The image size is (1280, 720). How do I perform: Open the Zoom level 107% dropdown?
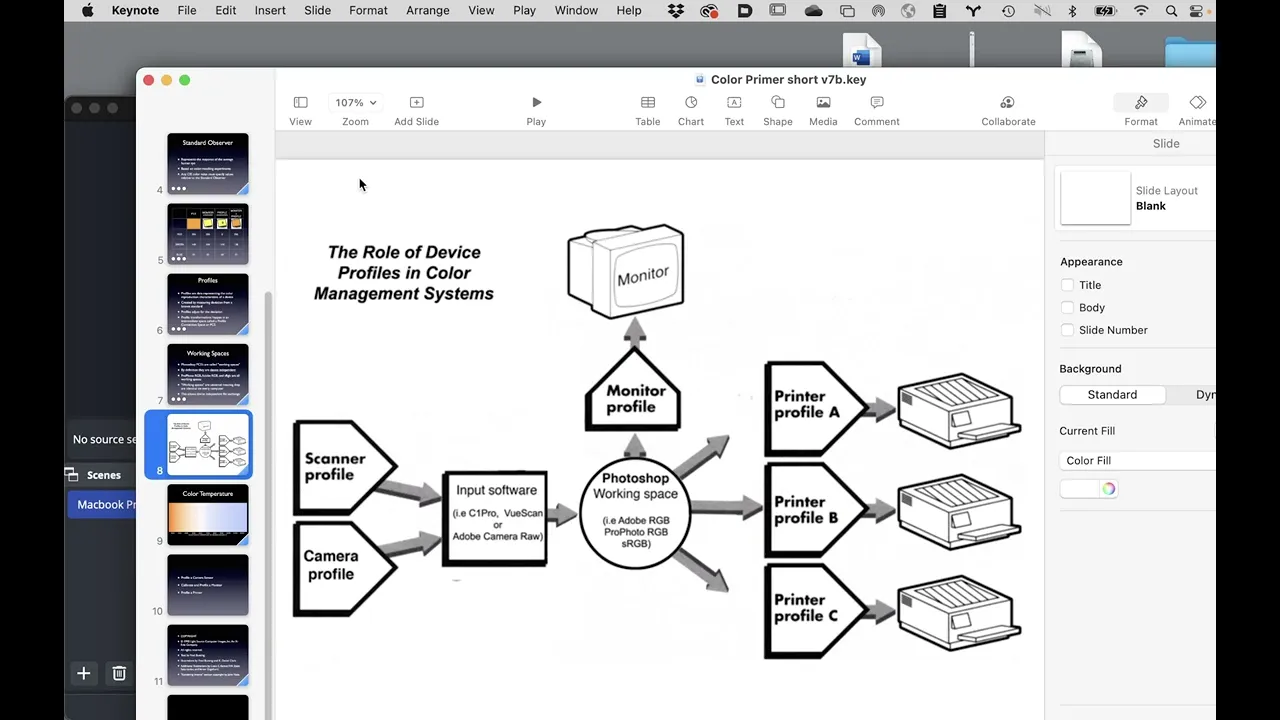(x=355, y=102)
